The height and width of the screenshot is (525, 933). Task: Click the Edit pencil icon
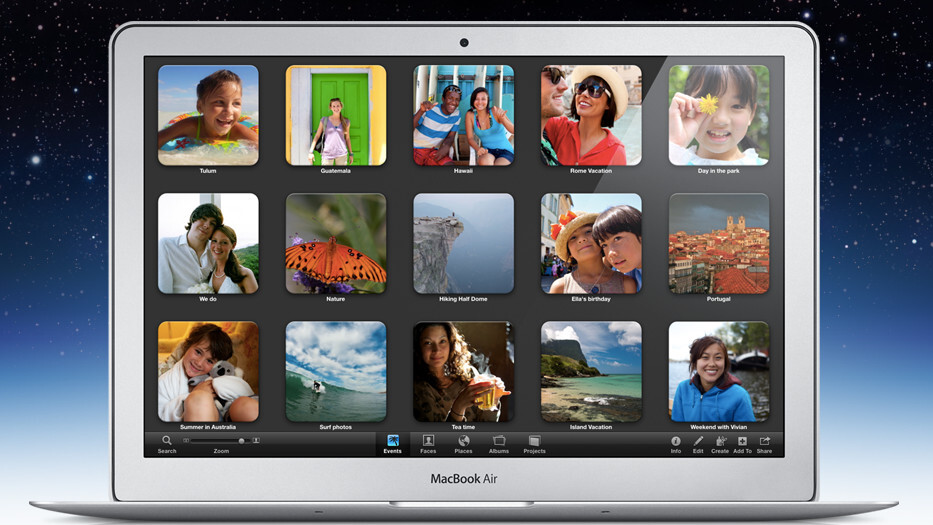(698, 441)
